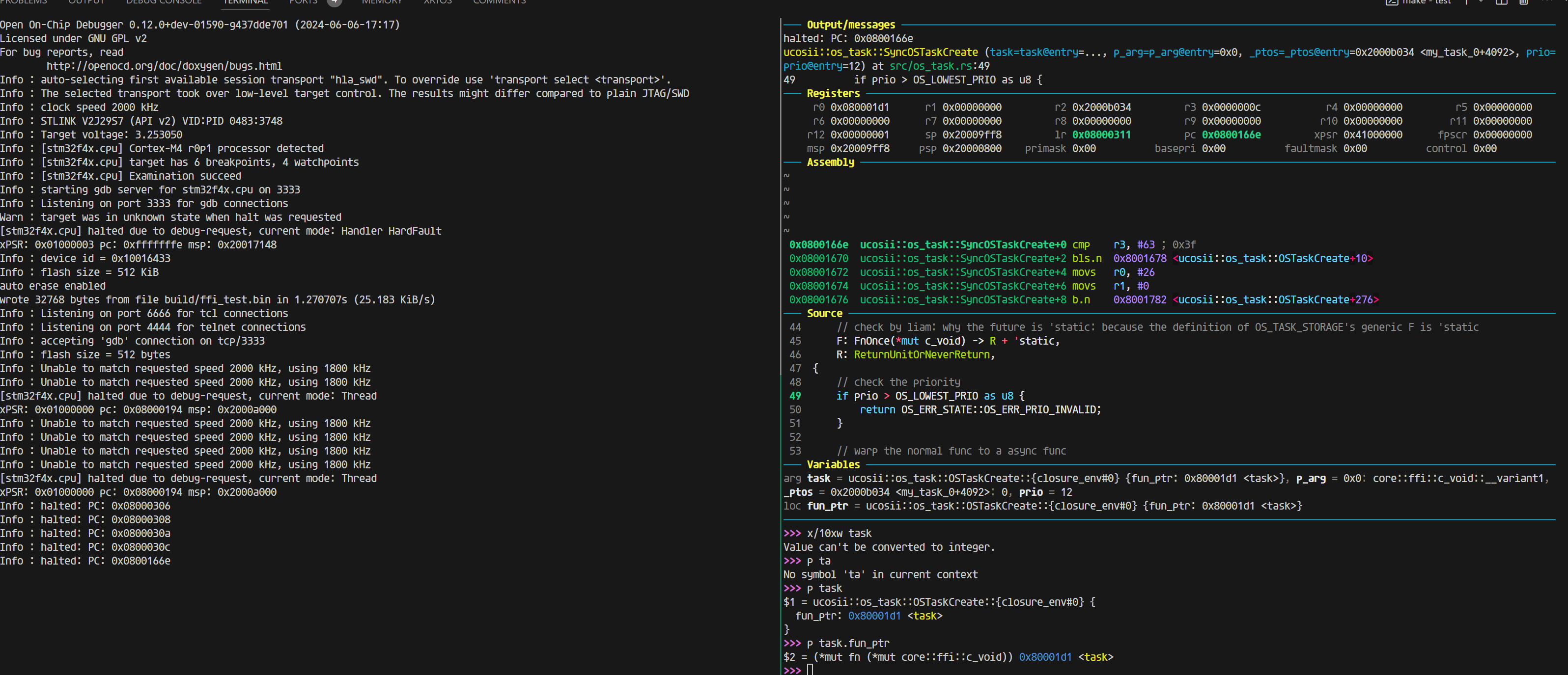Click last terminal line 'halted: PC: 0x0800166e'
Viewport: 1568px width, 675px height.
pos(85,561)
